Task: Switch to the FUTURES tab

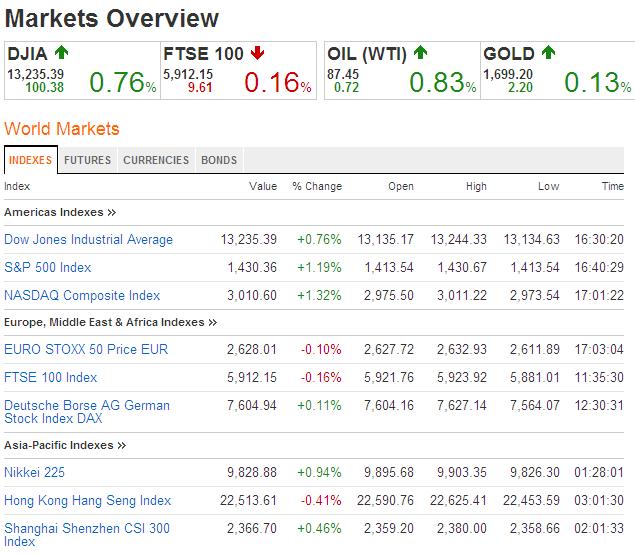Action: (x=87, y=160)
